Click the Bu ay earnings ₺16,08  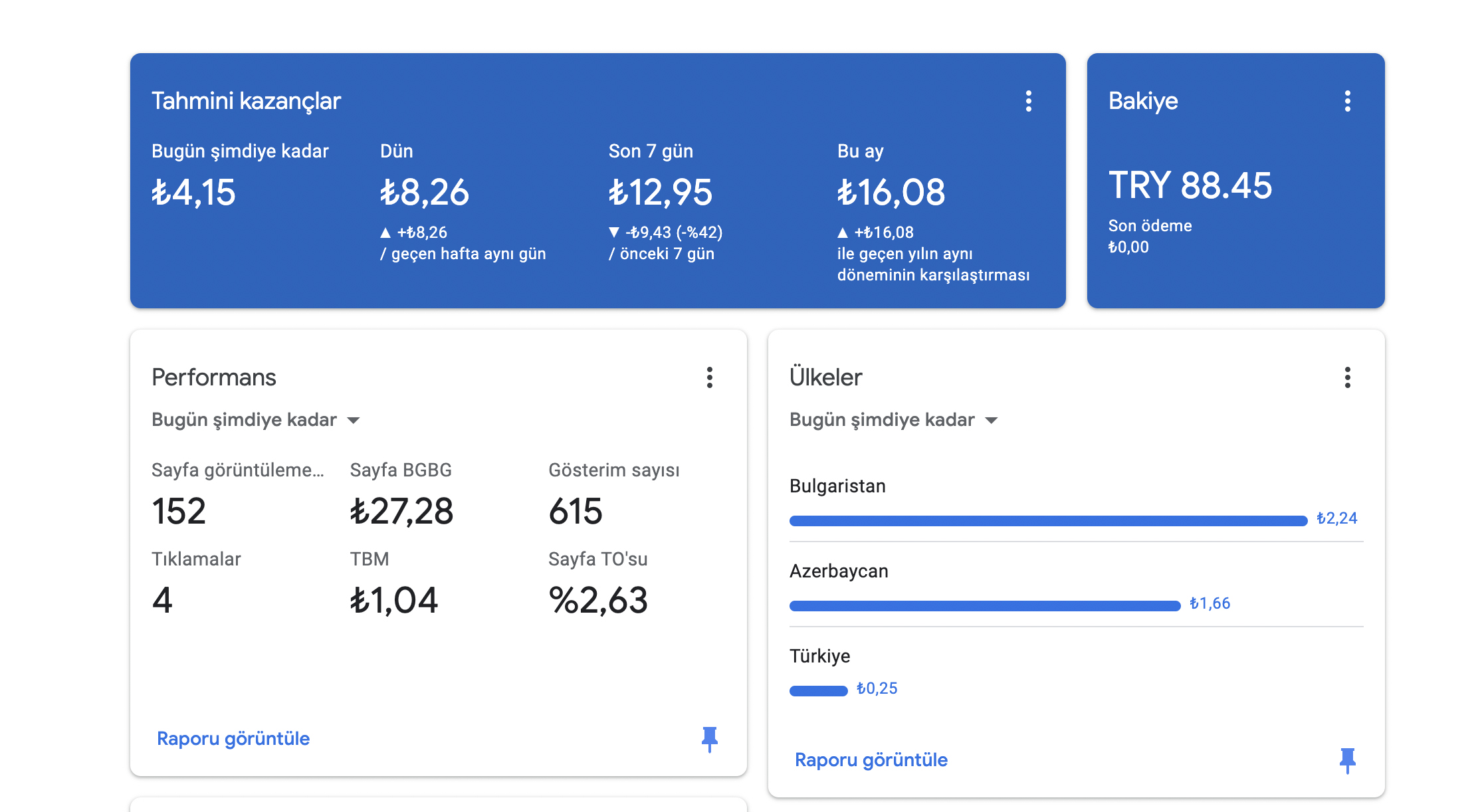891,193
